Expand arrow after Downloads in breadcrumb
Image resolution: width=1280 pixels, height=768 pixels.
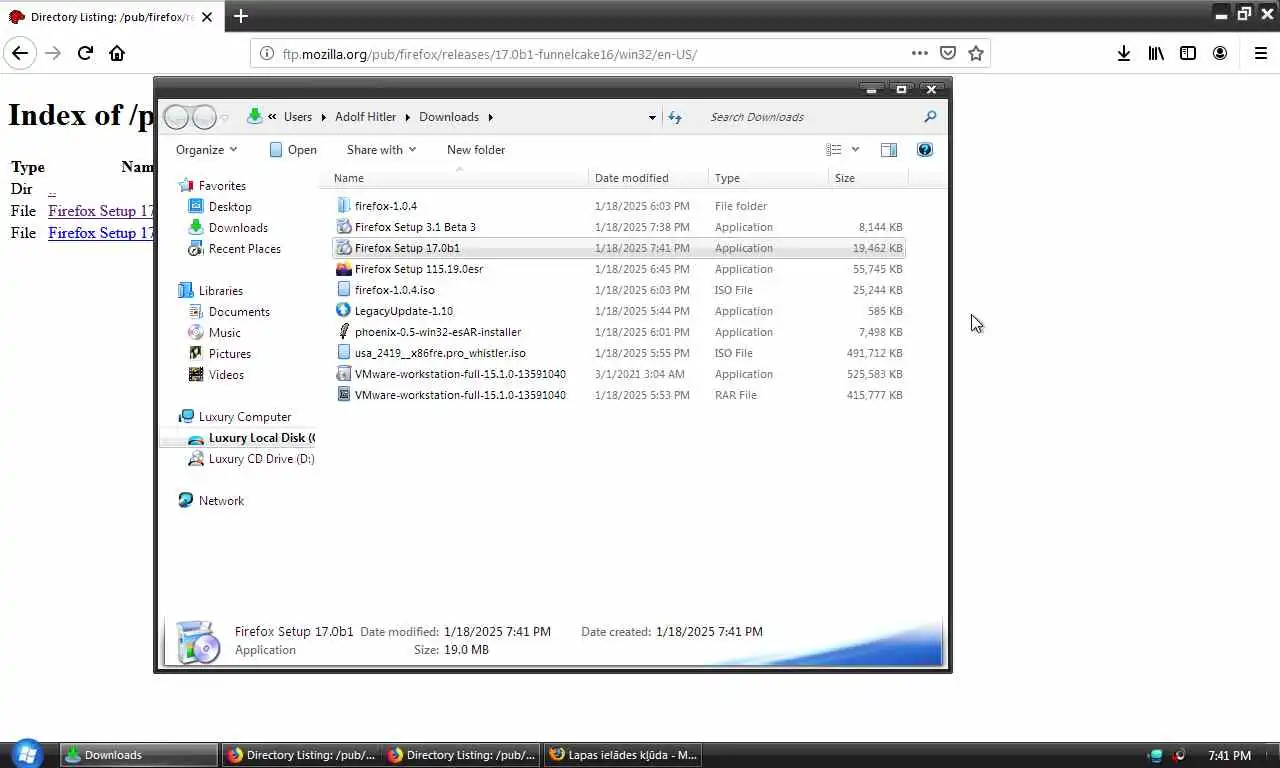click(x=490, y=117)
